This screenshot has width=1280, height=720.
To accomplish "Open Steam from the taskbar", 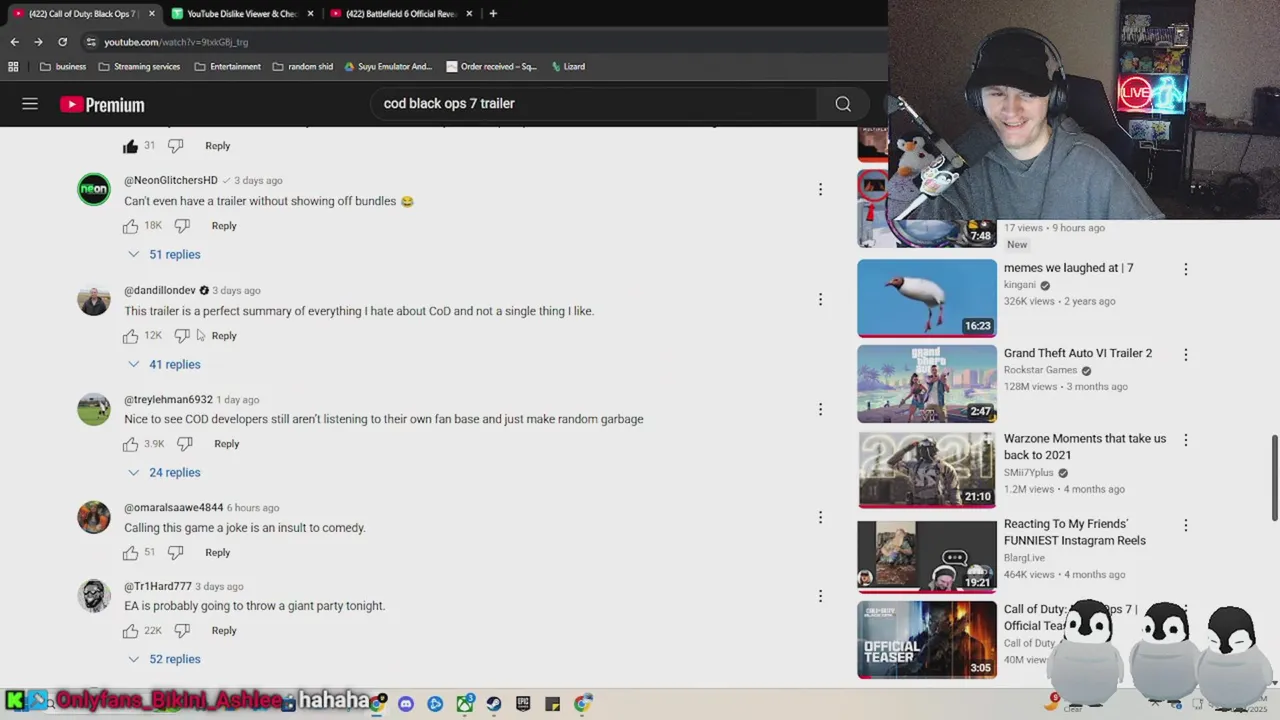I will coord(494,704).
